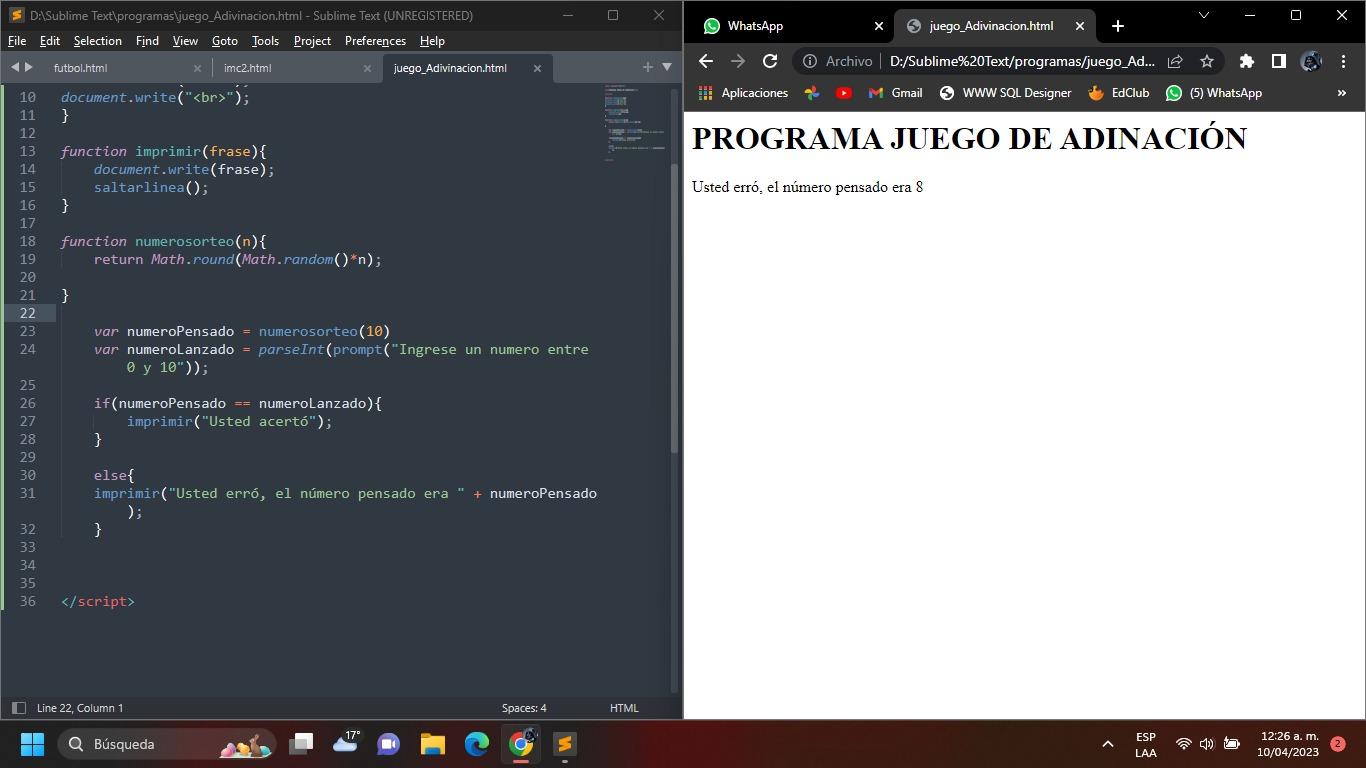Go to previous tab with left arrow
Viewport: 1366px width, 768px height.
(15, 67)
